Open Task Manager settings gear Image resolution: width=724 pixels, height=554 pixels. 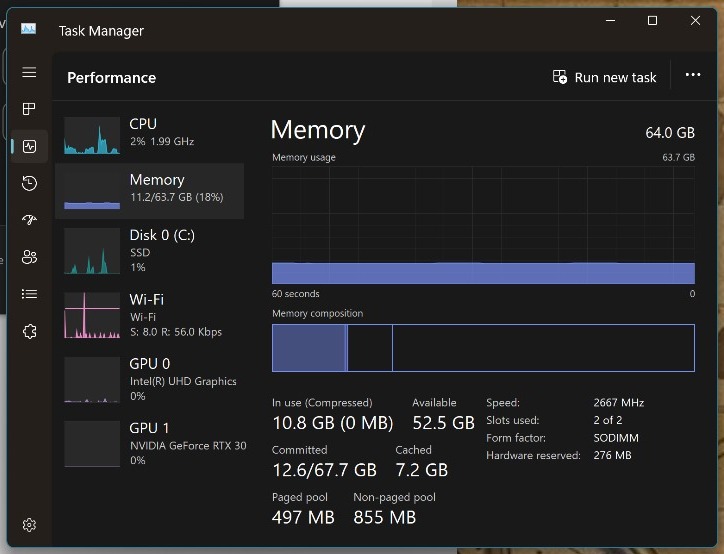point(29,525)
